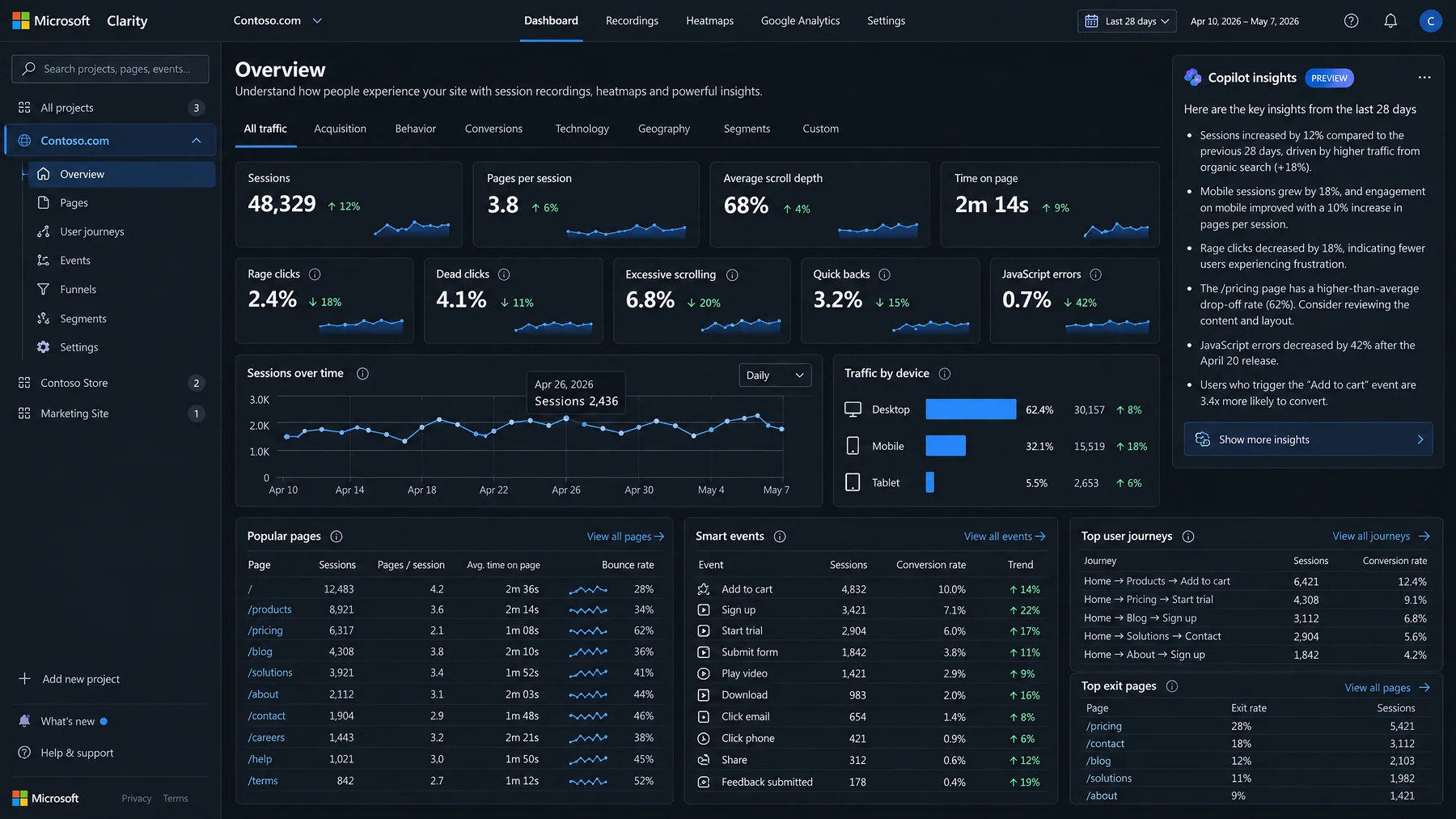Open the notifications bell
Image resolution: width=1456 pixels, height=819 pixels.
[1390, 21]
